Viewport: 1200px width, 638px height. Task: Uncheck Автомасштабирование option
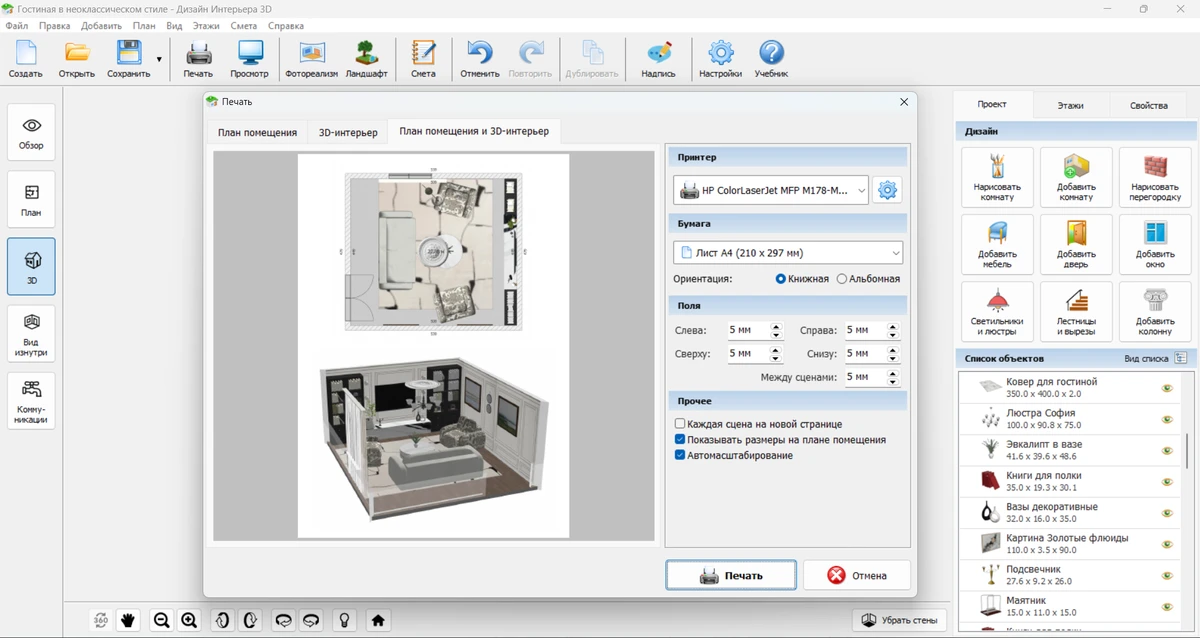(680, 455)
